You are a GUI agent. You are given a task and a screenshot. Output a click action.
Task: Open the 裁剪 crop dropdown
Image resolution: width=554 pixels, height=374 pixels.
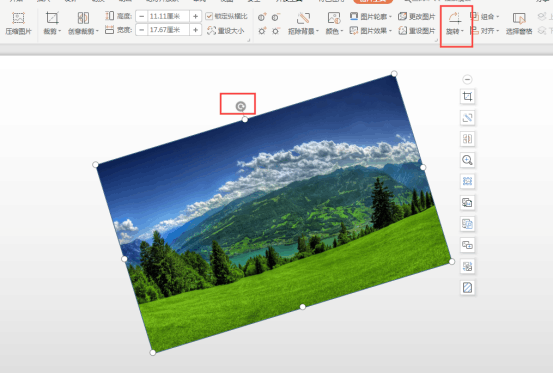click(52, 23)
